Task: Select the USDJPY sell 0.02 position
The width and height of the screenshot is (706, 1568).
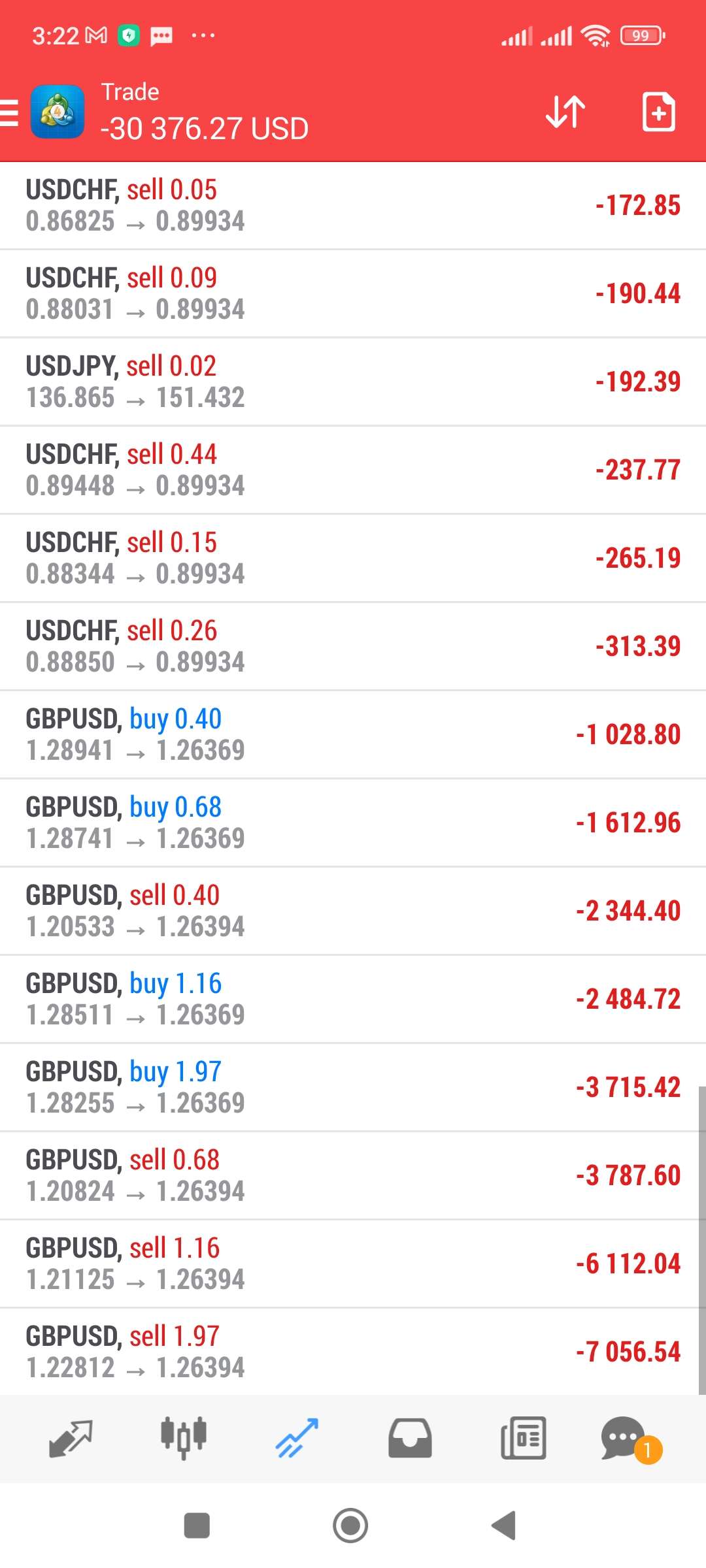Action: coord(353,382)
